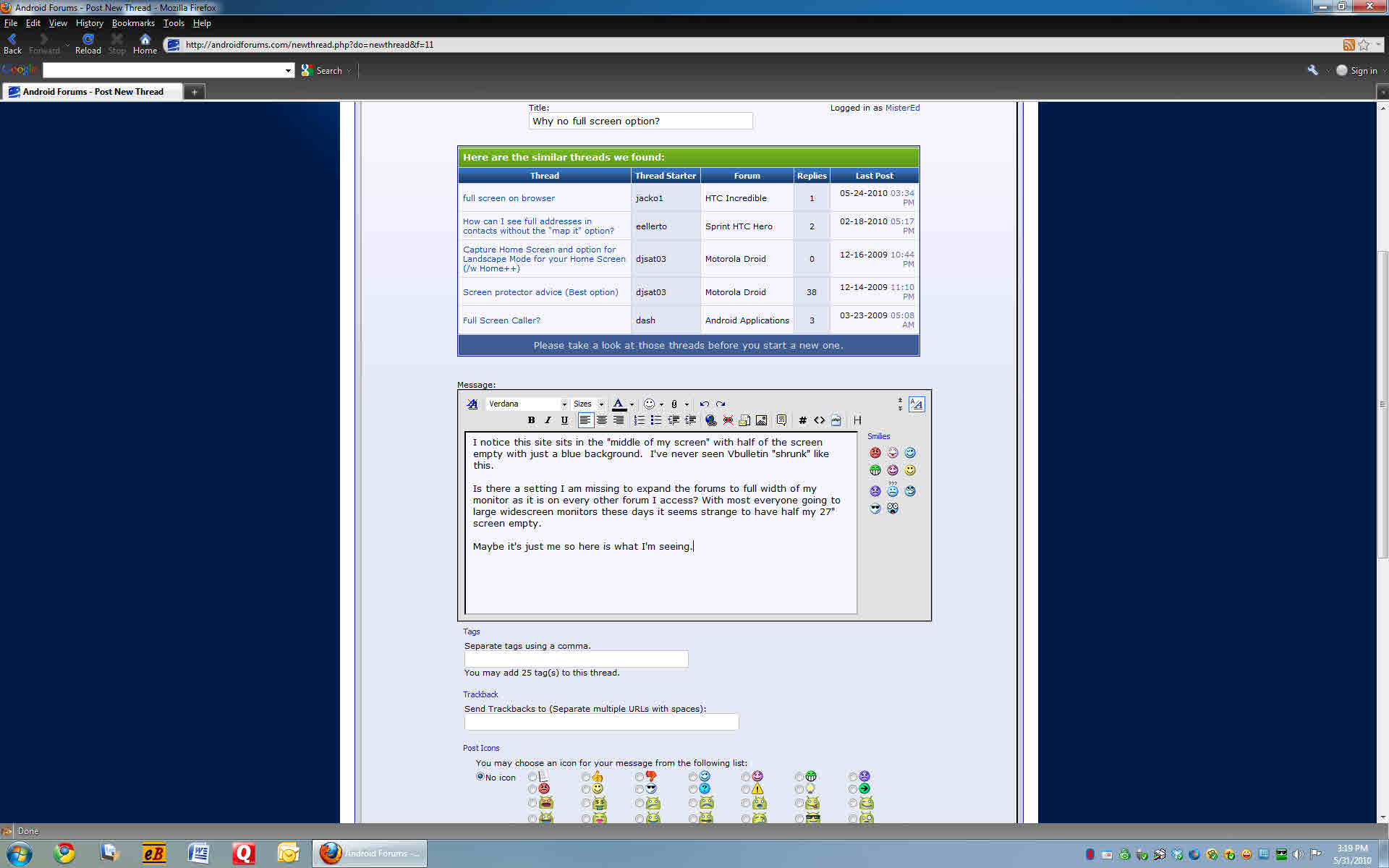Align message text left
The width and height of the screenshot is (1389, 868).
coord(585,420)
